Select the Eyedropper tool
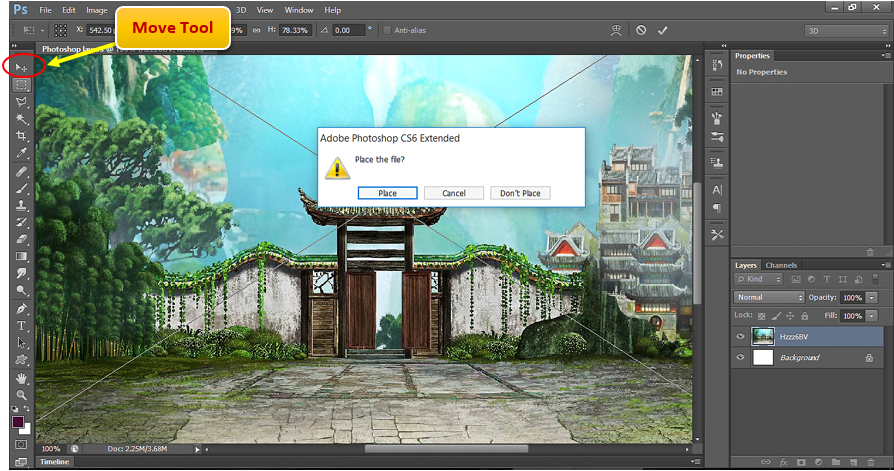 (x=21, y=153)
